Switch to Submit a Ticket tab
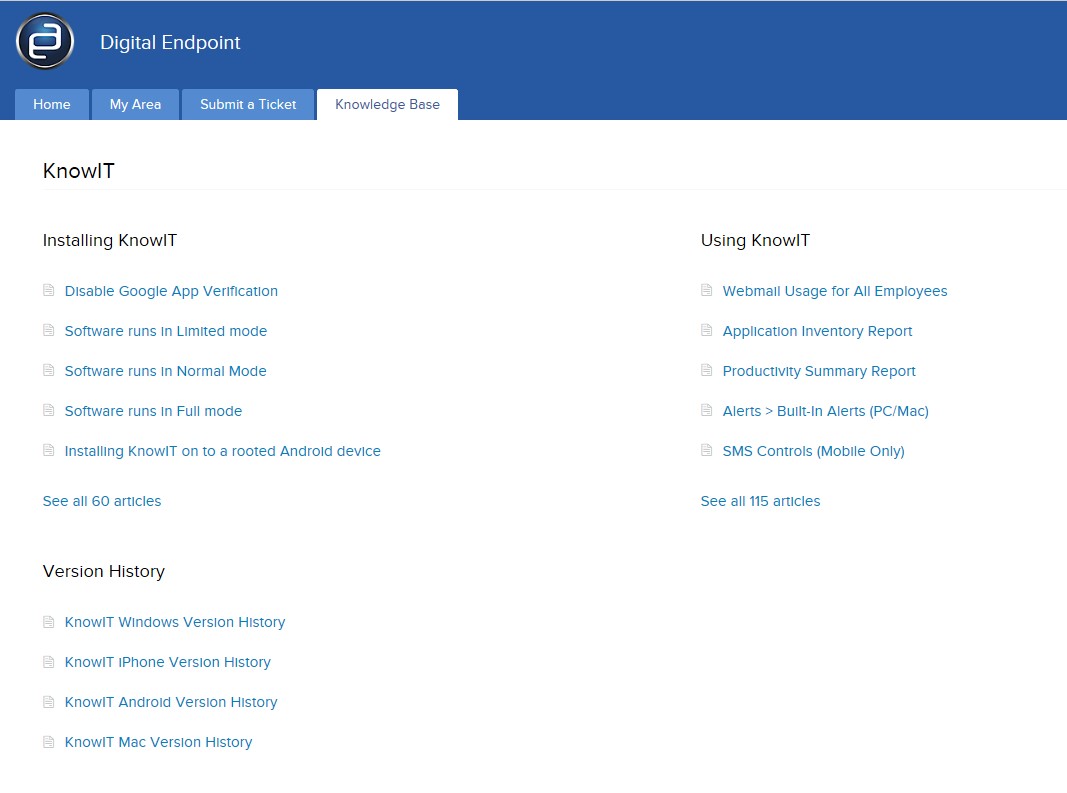The image size is (1067, 793). coord(248,104)
